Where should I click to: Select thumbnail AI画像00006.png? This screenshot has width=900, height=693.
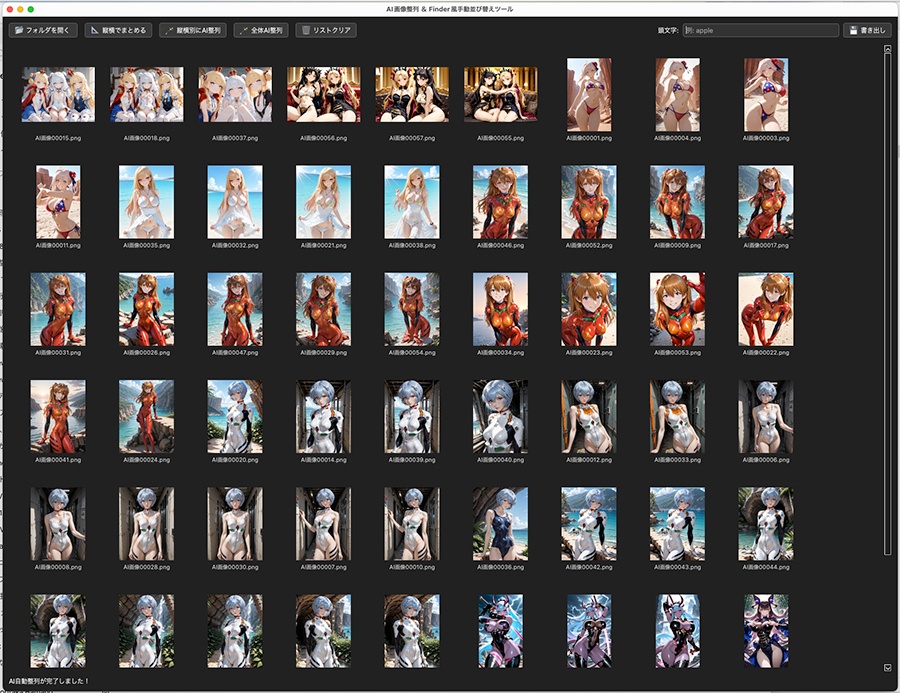[766, 417]
